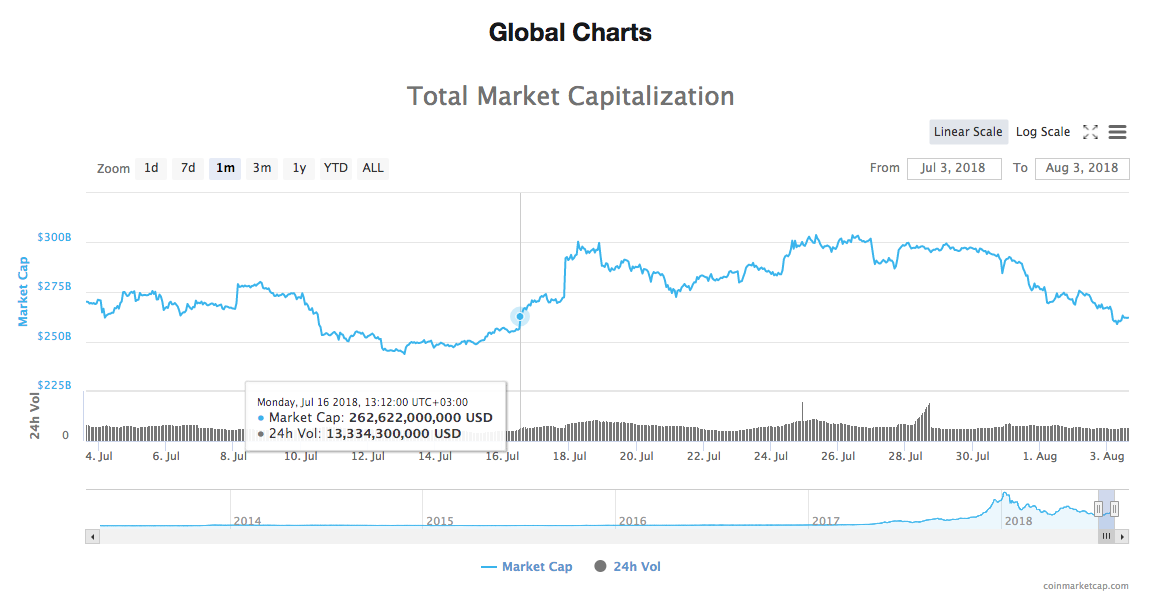Switch the chart to Log Scale
Screen dimensions: 1157x600
click(x=1042, y=131)
